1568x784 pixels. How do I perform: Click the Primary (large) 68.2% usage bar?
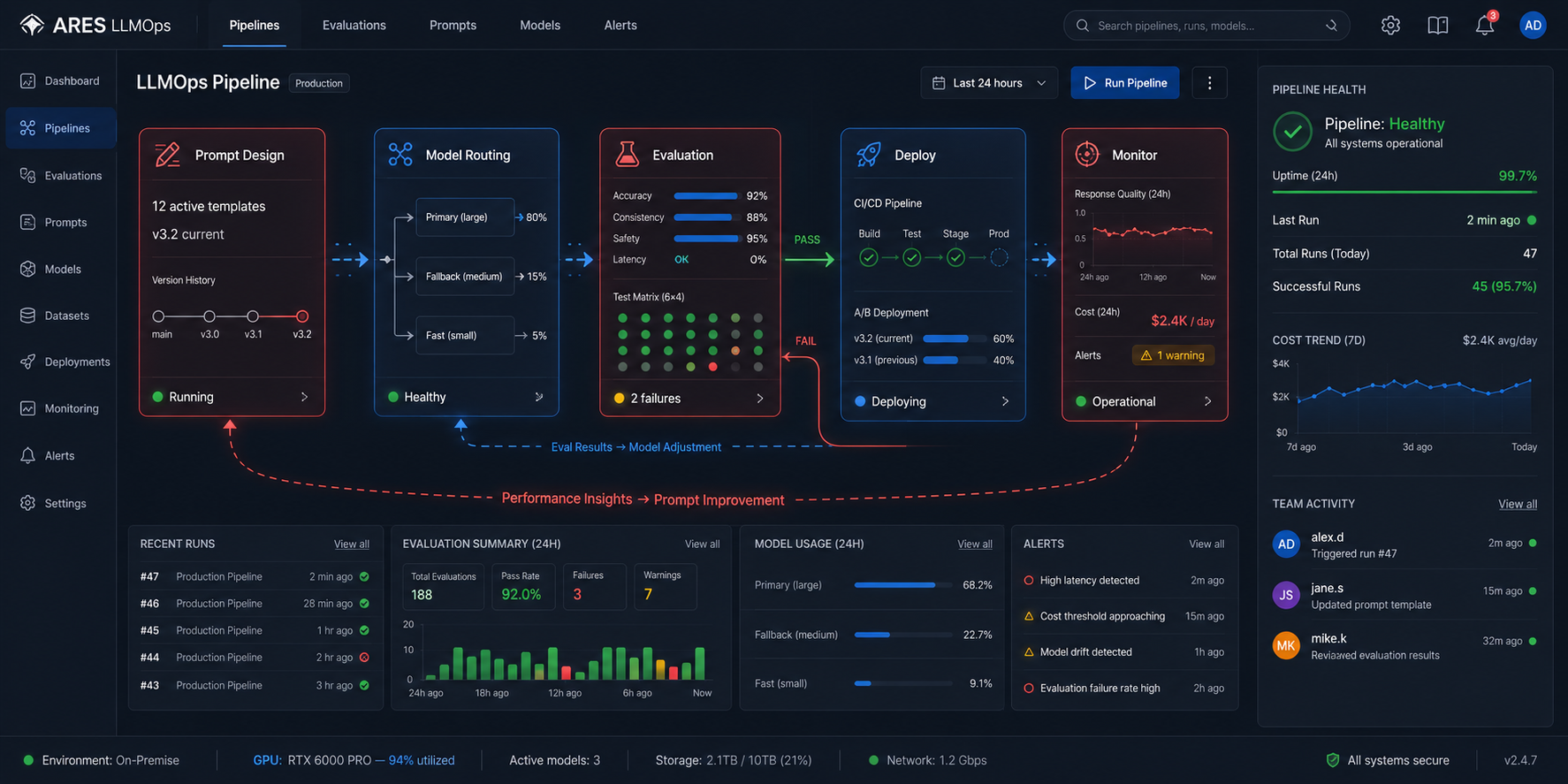pyautogui.click(x=903, y=585)
